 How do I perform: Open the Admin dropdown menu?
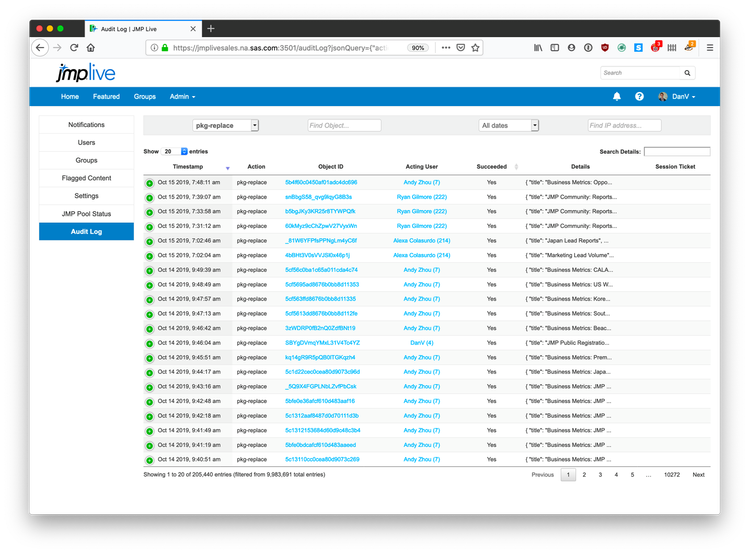182,96
